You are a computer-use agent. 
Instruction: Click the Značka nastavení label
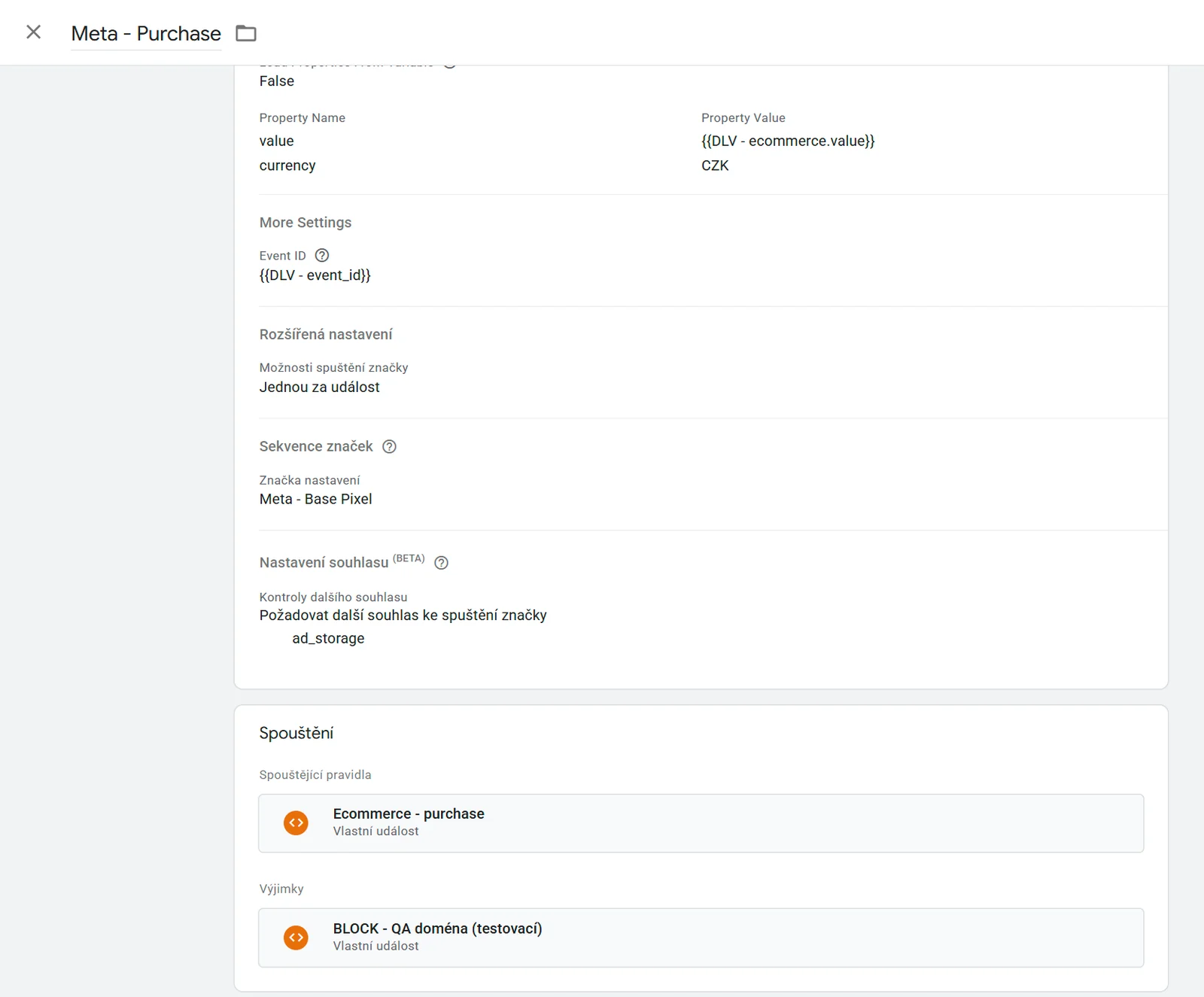(310, 480)
